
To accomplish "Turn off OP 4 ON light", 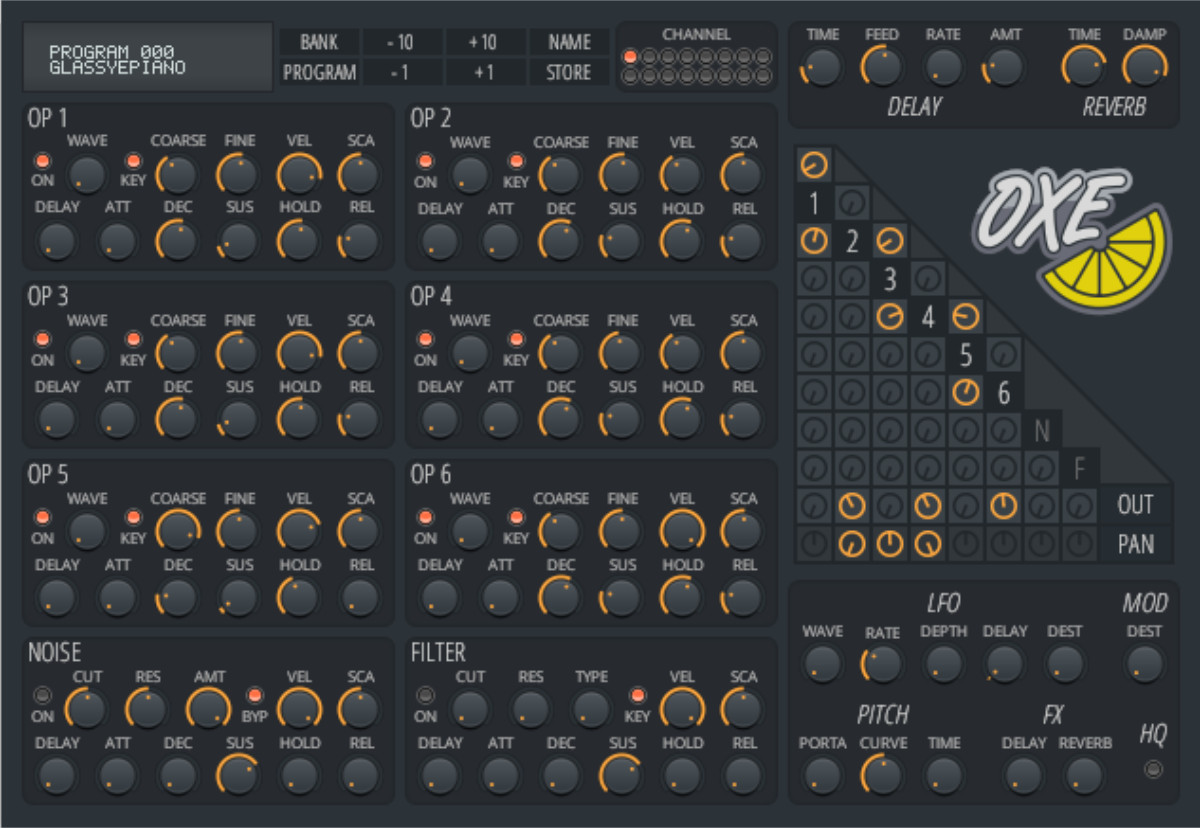I will 425,339.
